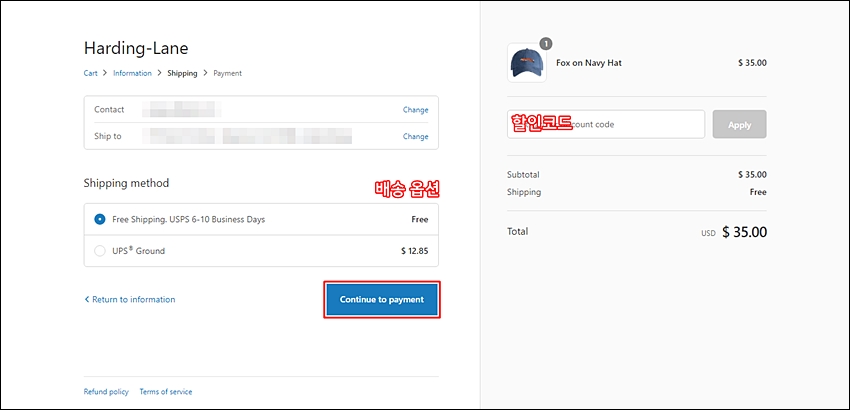Click the Shipping Free value in summary
Image resolution: width=850 pixels, height=410 pixels.
coord(758,192)
